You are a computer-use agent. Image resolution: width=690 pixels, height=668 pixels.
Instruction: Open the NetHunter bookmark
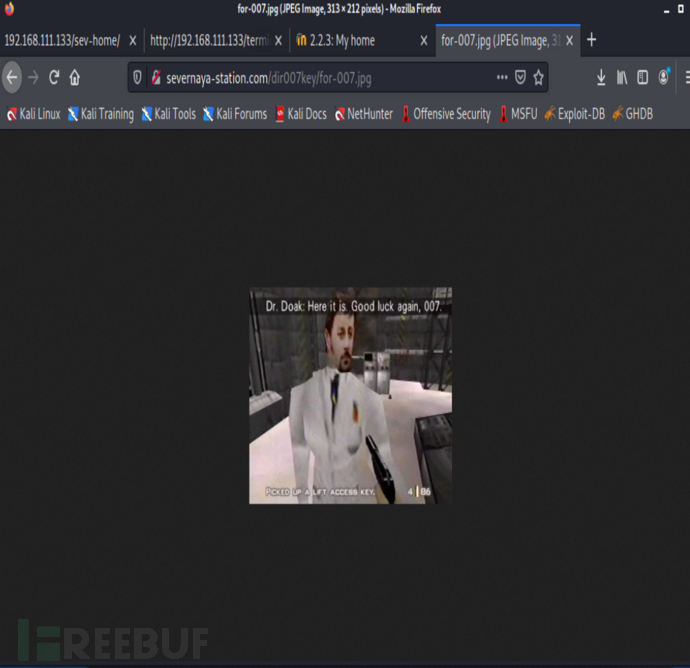[x=364, y=114]
